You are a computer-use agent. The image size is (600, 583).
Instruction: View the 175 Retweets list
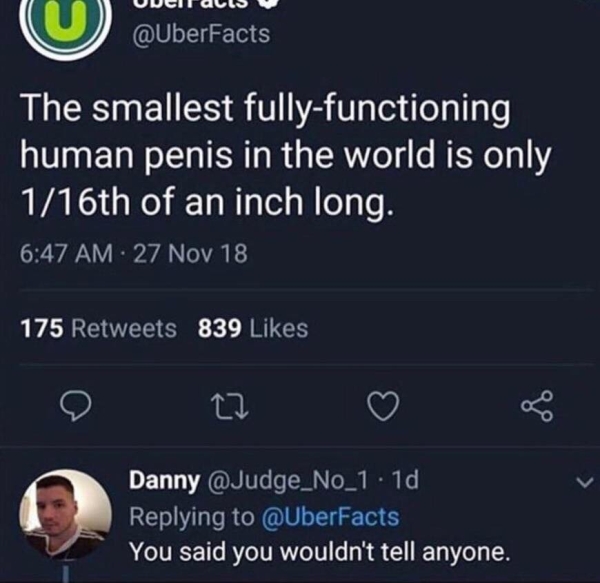(x=98, y=328)
